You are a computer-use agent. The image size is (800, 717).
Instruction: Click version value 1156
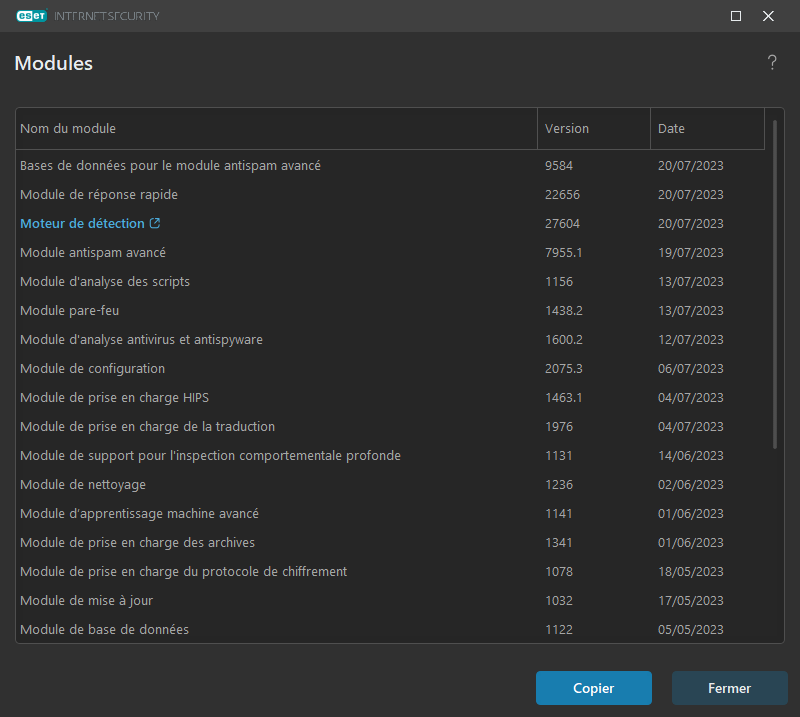pos(559,282)
